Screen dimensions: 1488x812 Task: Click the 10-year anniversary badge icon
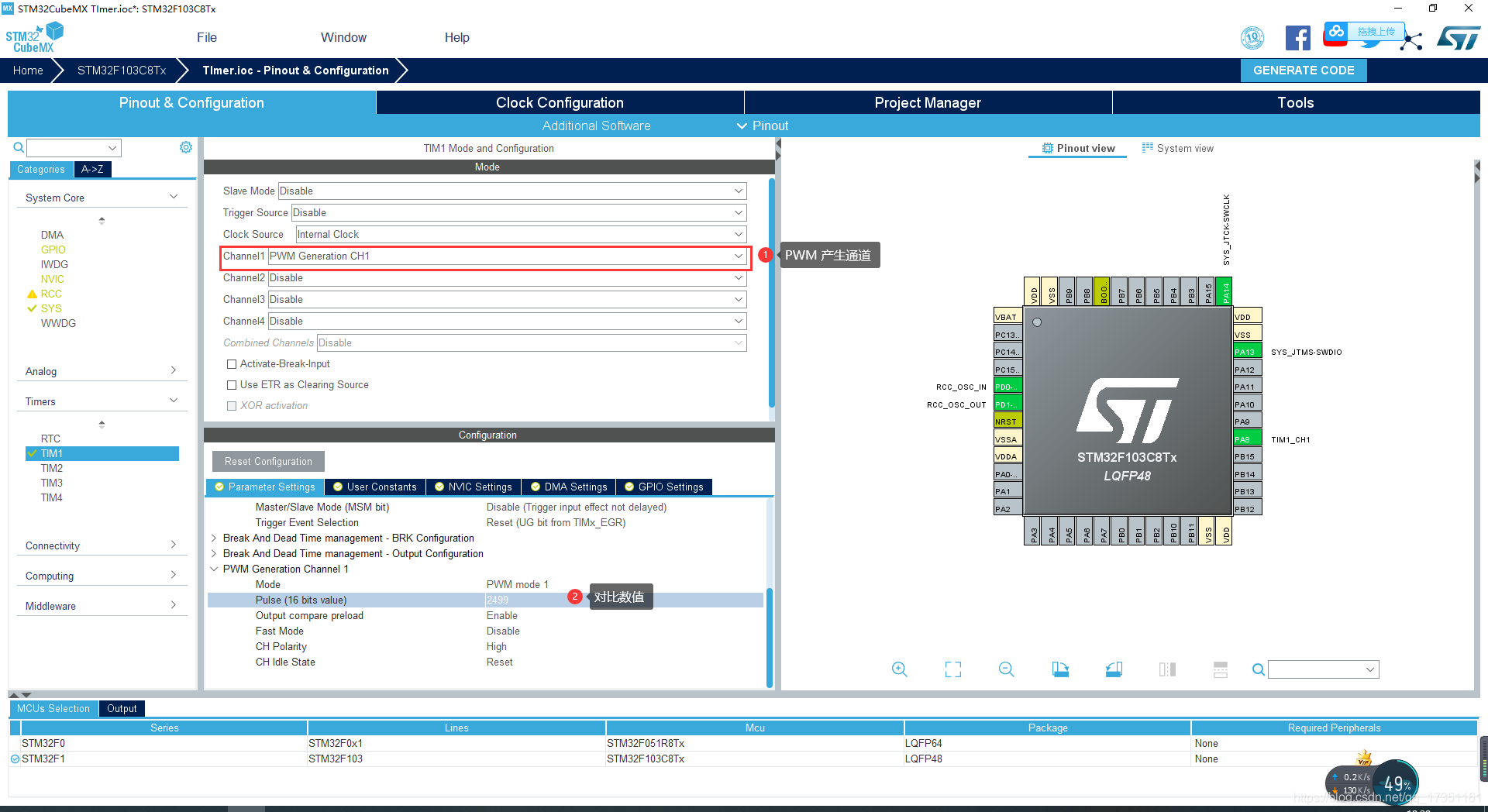[x=1252, y=38]
